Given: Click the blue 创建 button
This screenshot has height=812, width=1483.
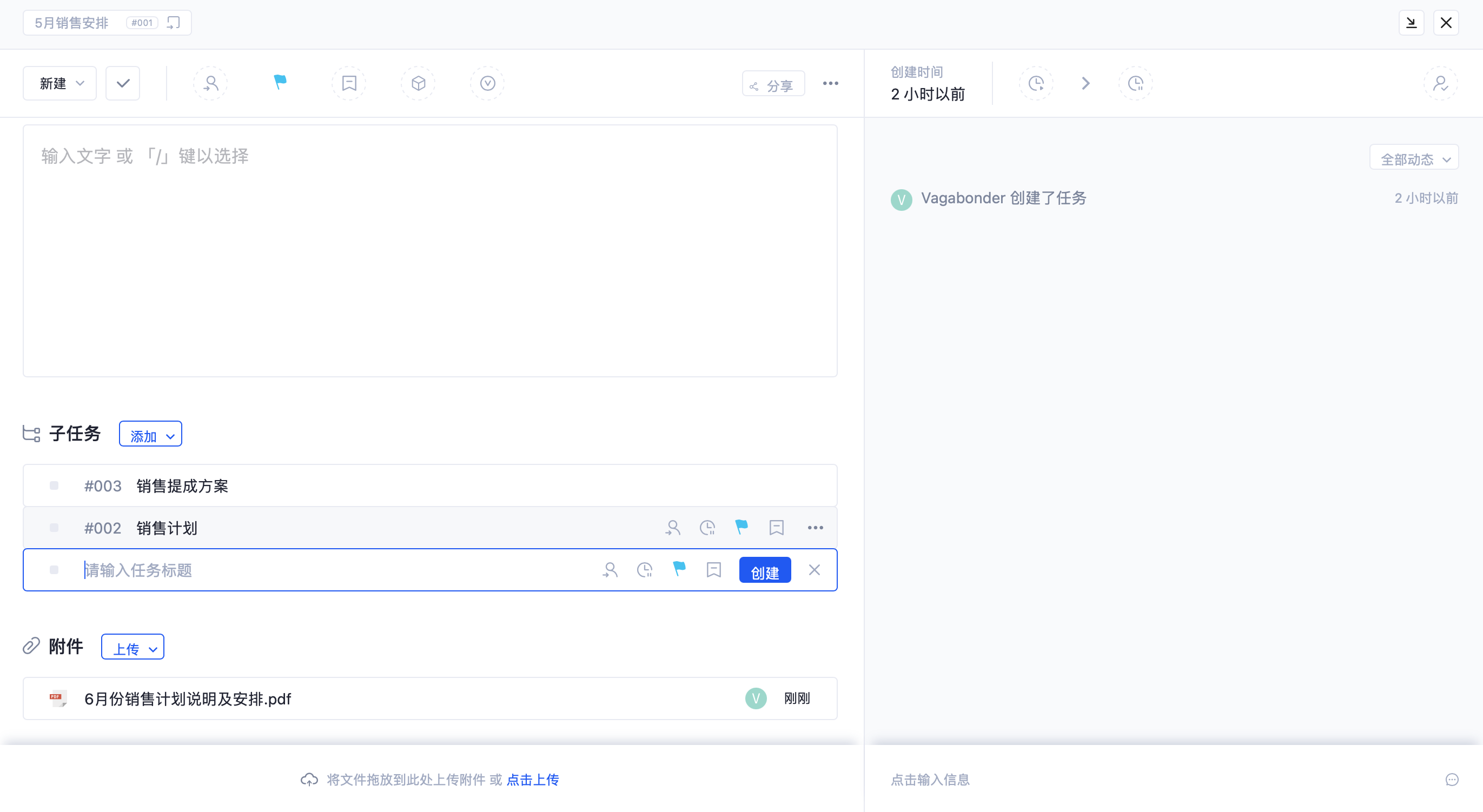Looking at the screenshot, I should [x=765, y=571].
